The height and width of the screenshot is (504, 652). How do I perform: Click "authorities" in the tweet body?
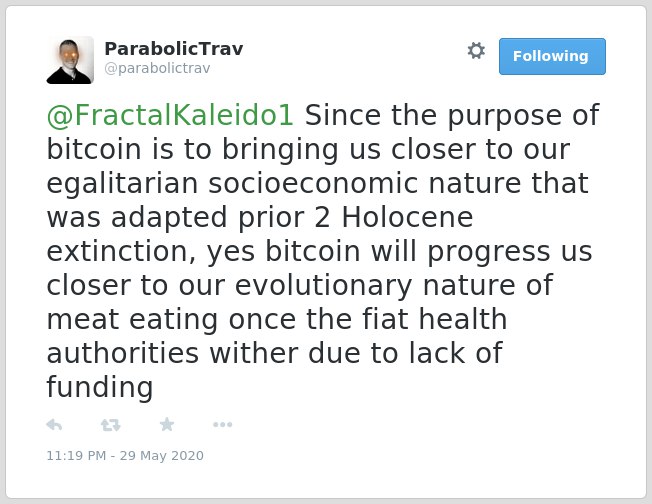(x=123, y=353)
